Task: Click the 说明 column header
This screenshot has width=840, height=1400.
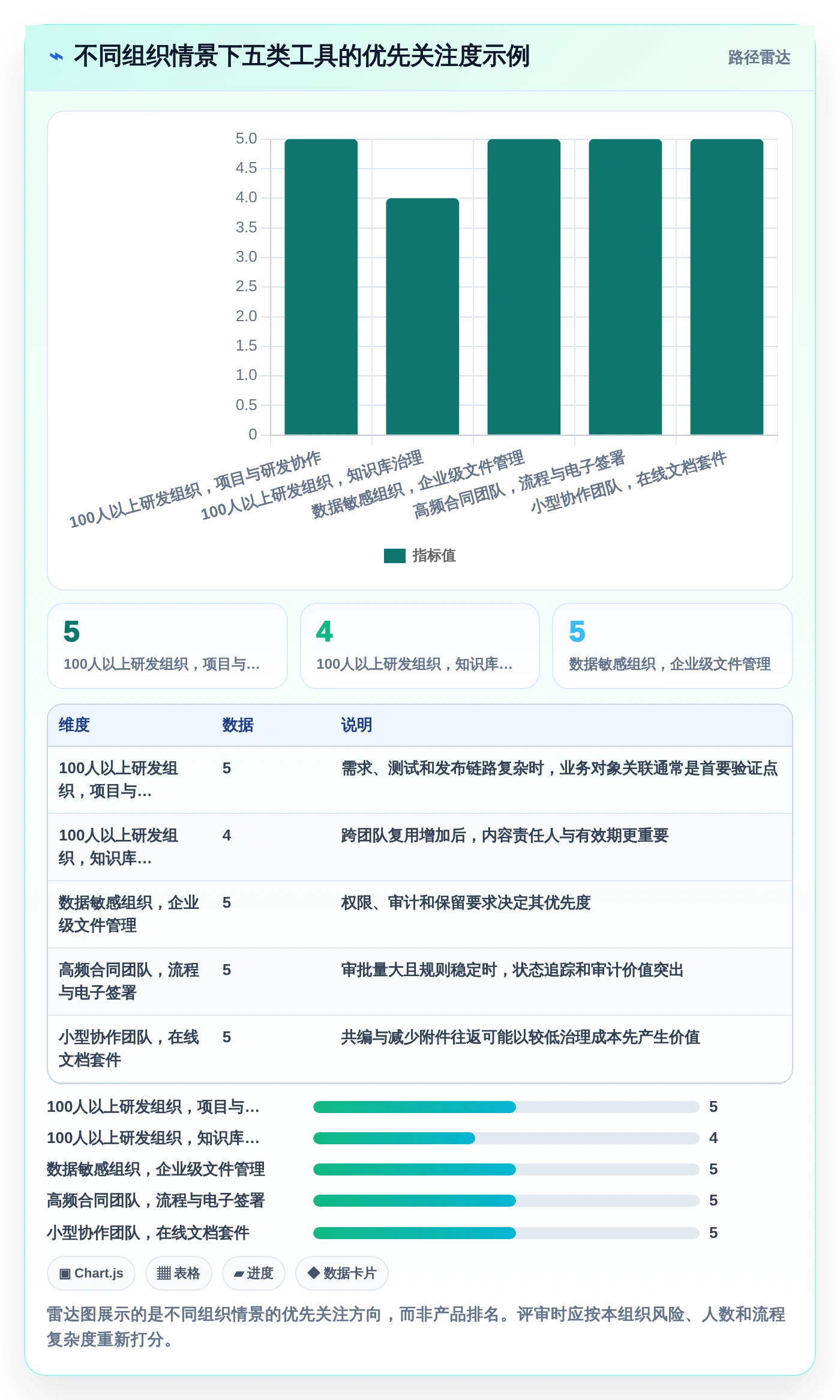Action: [357, 725]
